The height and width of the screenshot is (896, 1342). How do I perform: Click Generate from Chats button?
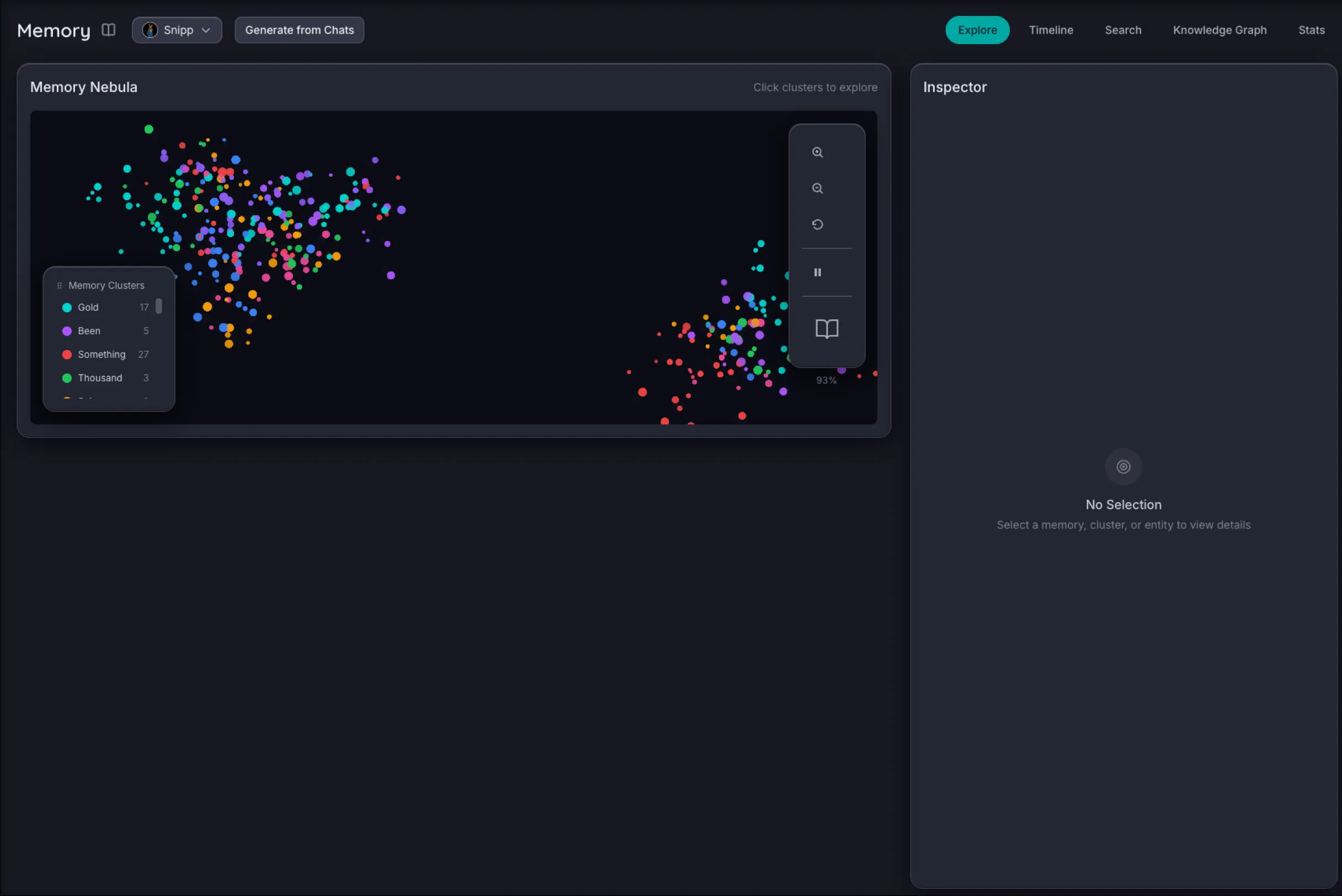coord(299,30)
